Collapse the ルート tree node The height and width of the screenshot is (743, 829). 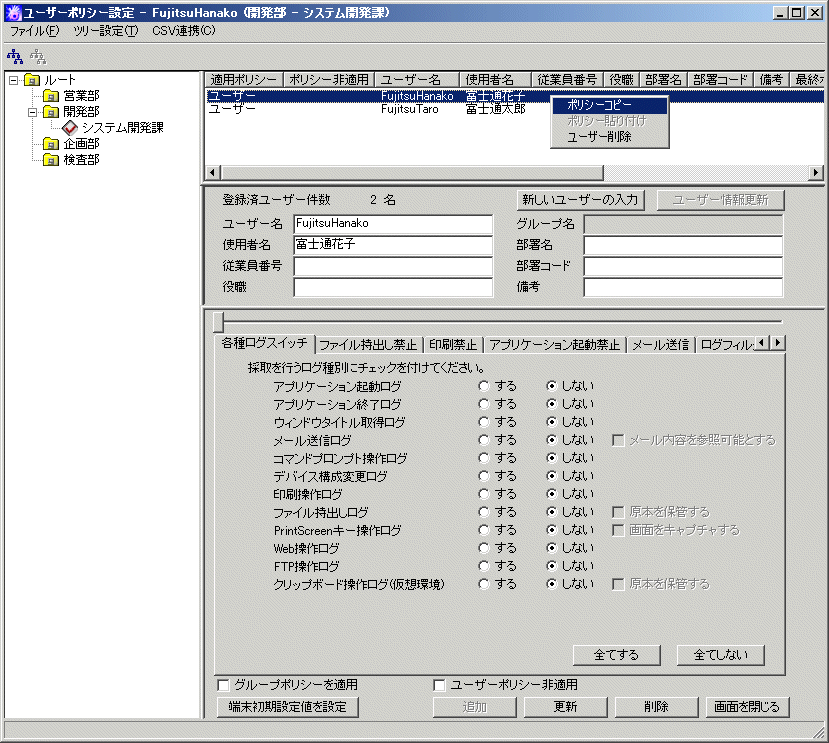click(x=13, y=80)
